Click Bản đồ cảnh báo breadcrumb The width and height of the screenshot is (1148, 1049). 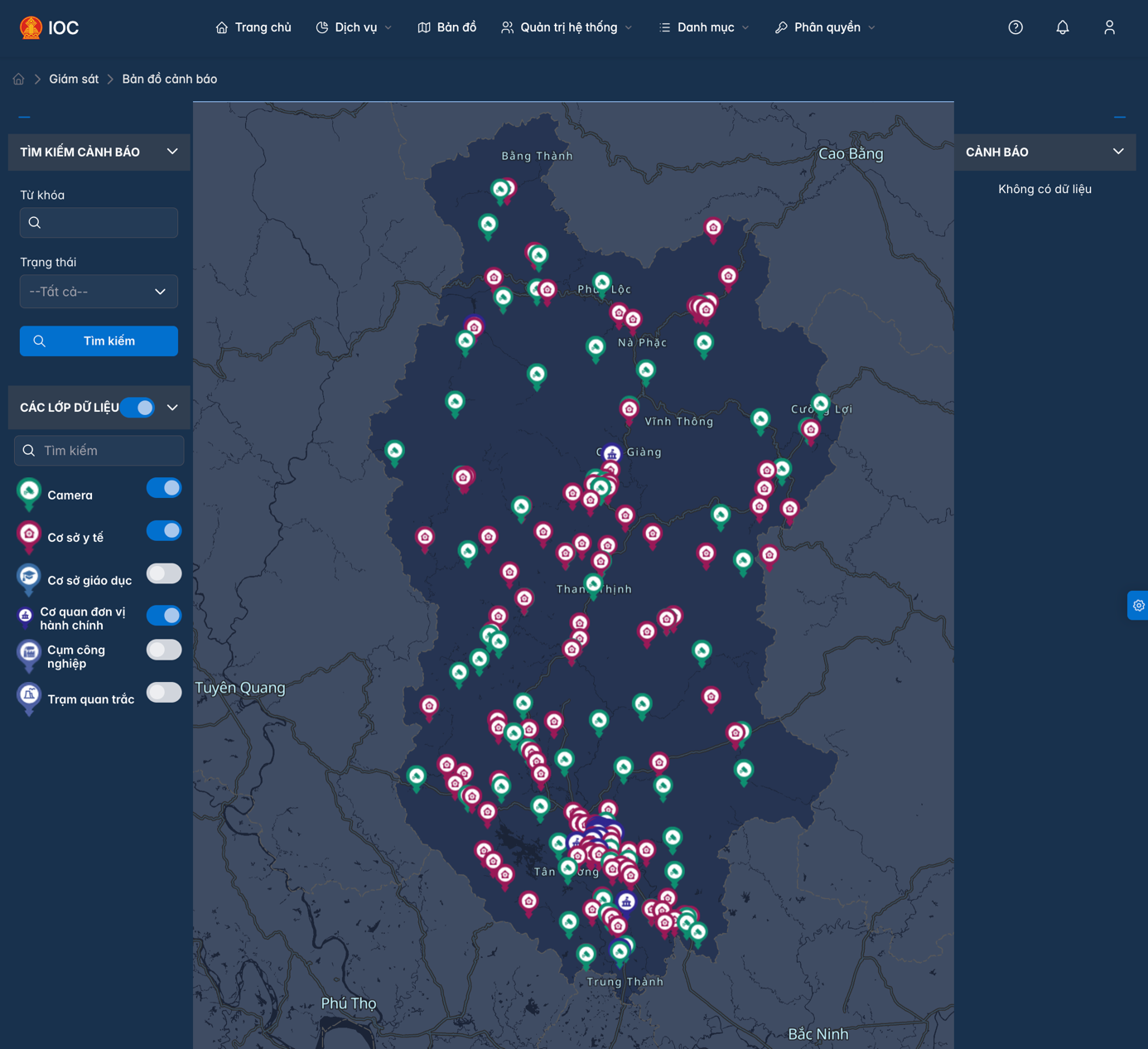click(170, 79)
